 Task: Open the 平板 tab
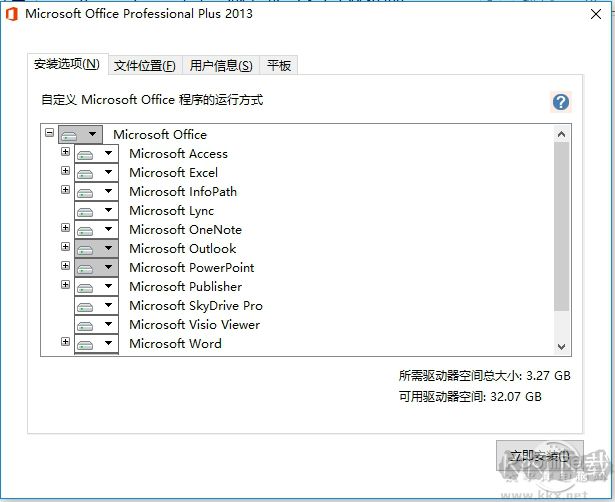pos(279,66)
